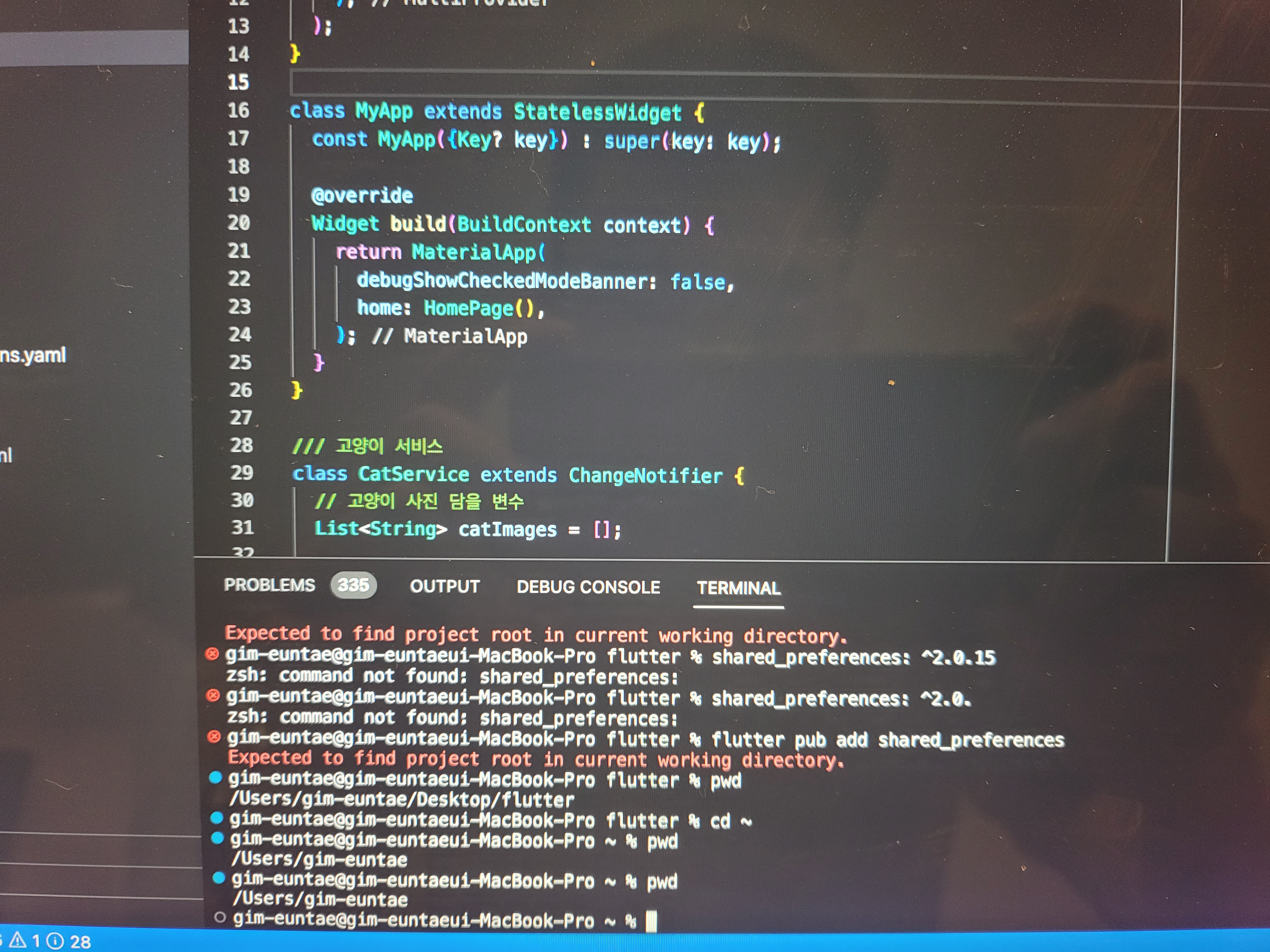
Task: Click 'Widget build(BuildContext context)' line
Action: 513,224
